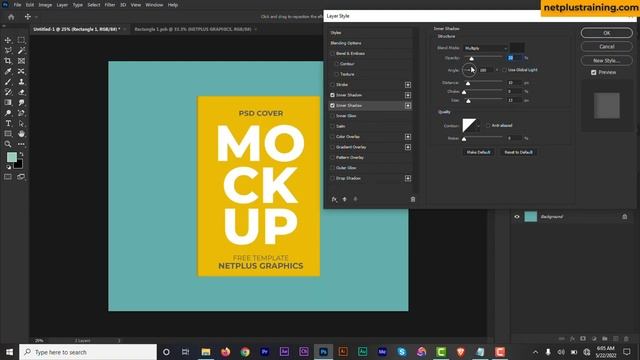The width and height of the screenshot is (640, 360).
Task: Select the Eyedropper tool
Action: [8, 71]
